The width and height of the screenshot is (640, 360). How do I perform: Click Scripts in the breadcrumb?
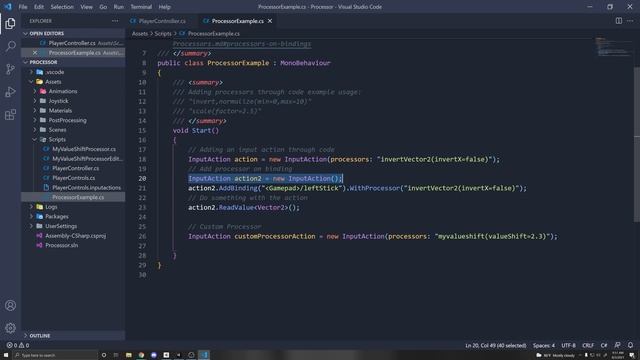tap(163, 34)
